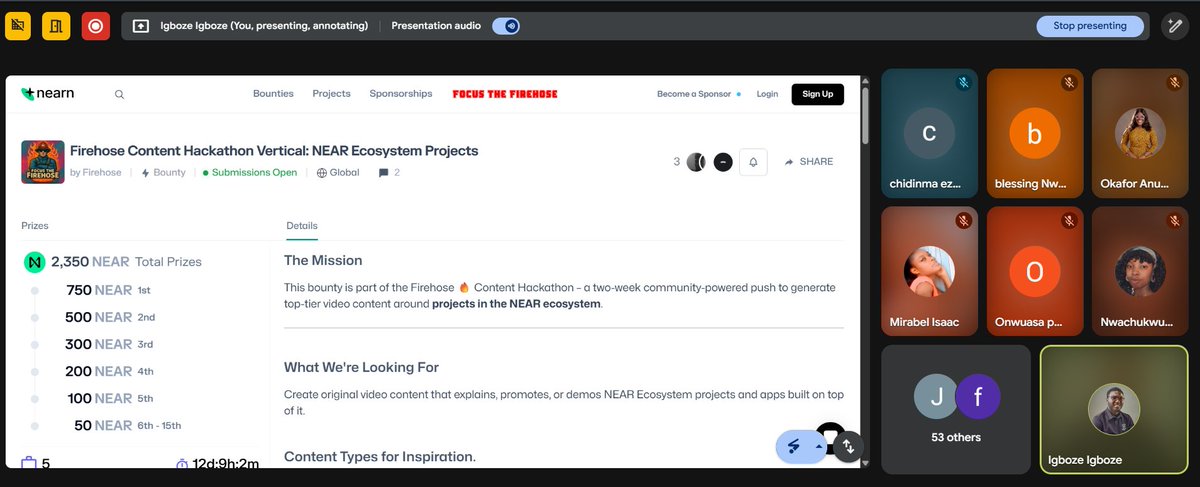Image resolution: width=1200 pixels, height=487 pixels.
Task: Click the 300 NEAR 3rd prize row
Action: click(x=110, y=344)
